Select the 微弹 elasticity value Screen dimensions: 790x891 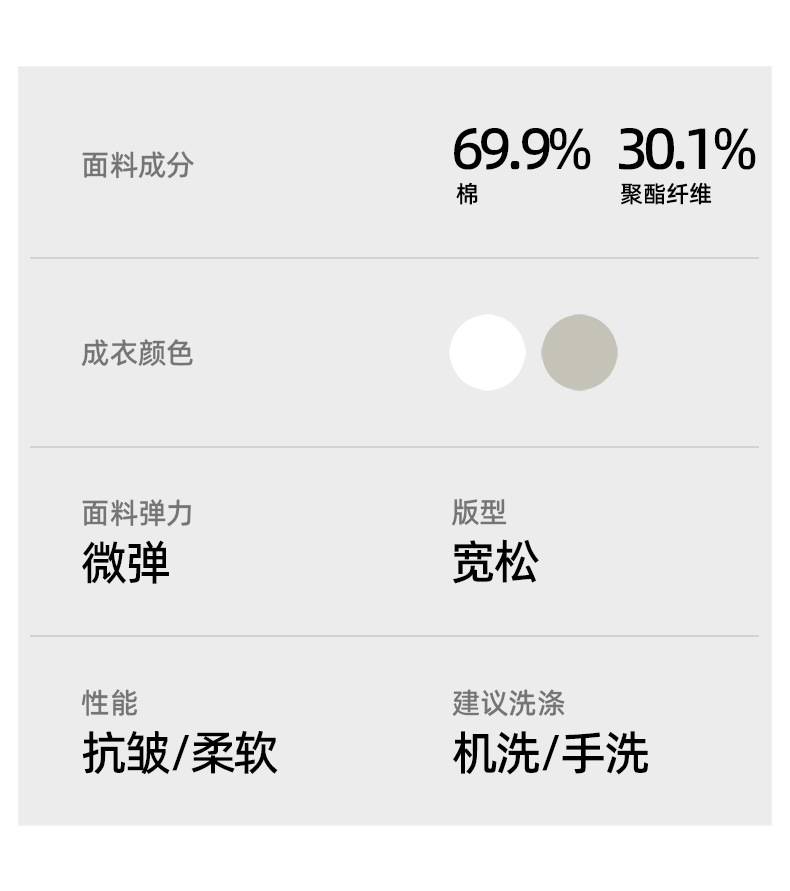click(126, 563)
